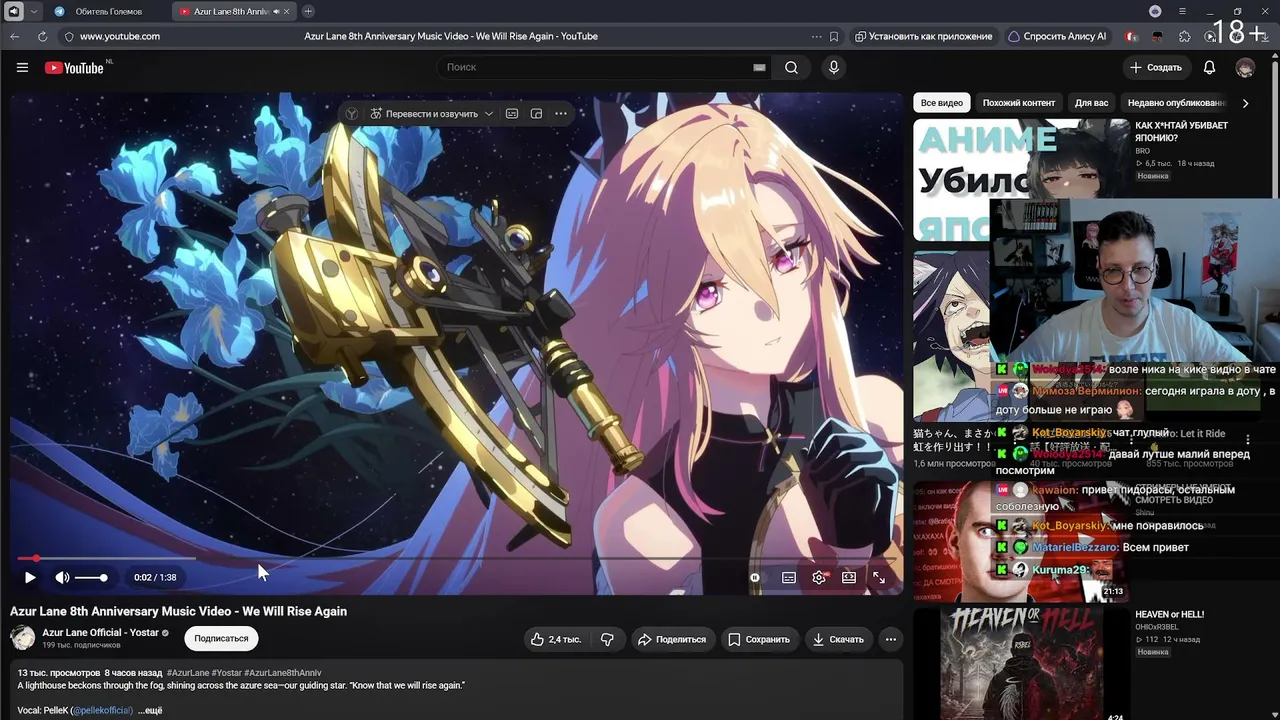Click the sound indicator at top-left corner
The height and width of the screenshot is (720, 1280).
pos(14,11)
